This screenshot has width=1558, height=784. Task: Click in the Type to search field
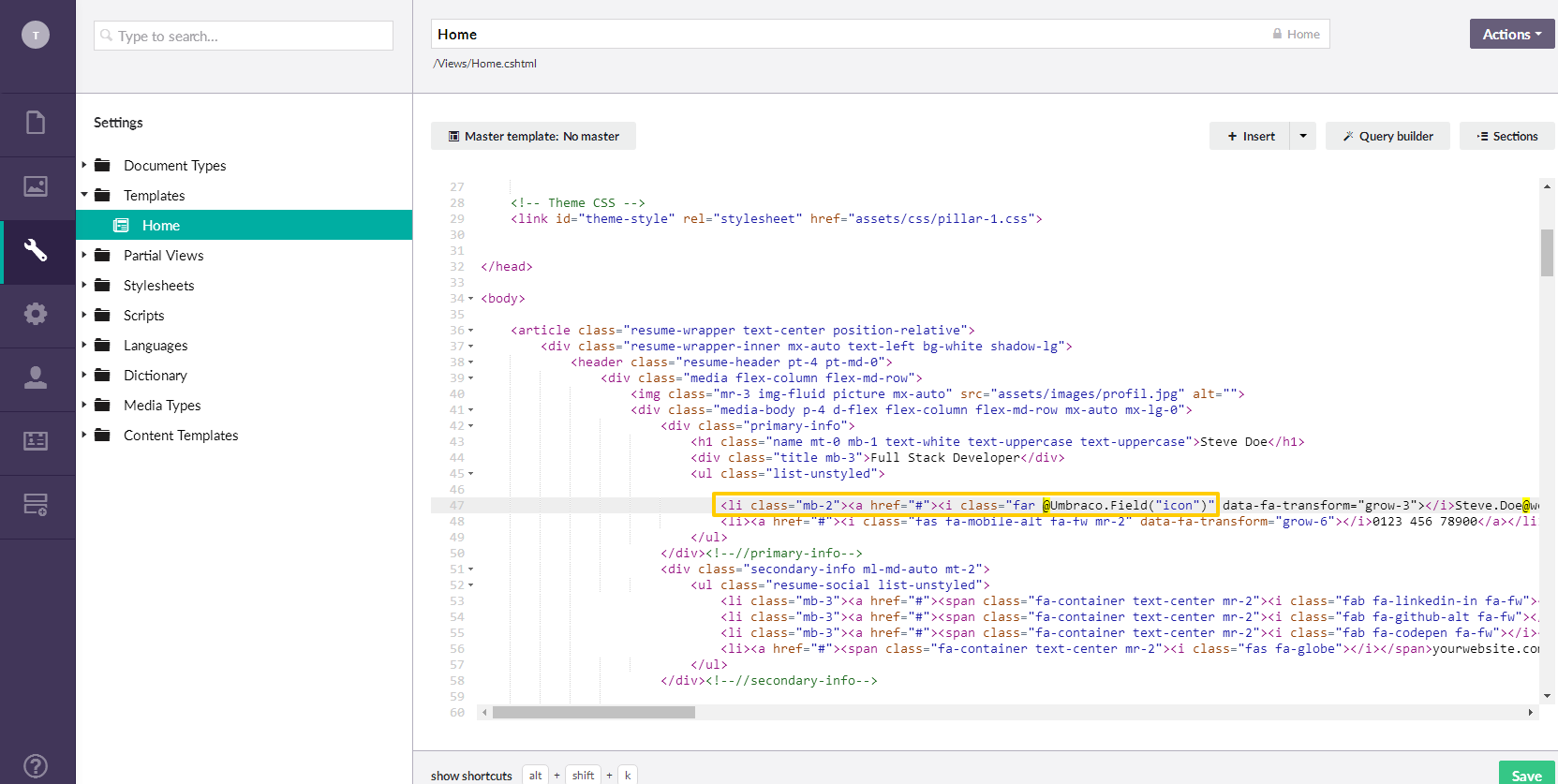tap(244, 36)
